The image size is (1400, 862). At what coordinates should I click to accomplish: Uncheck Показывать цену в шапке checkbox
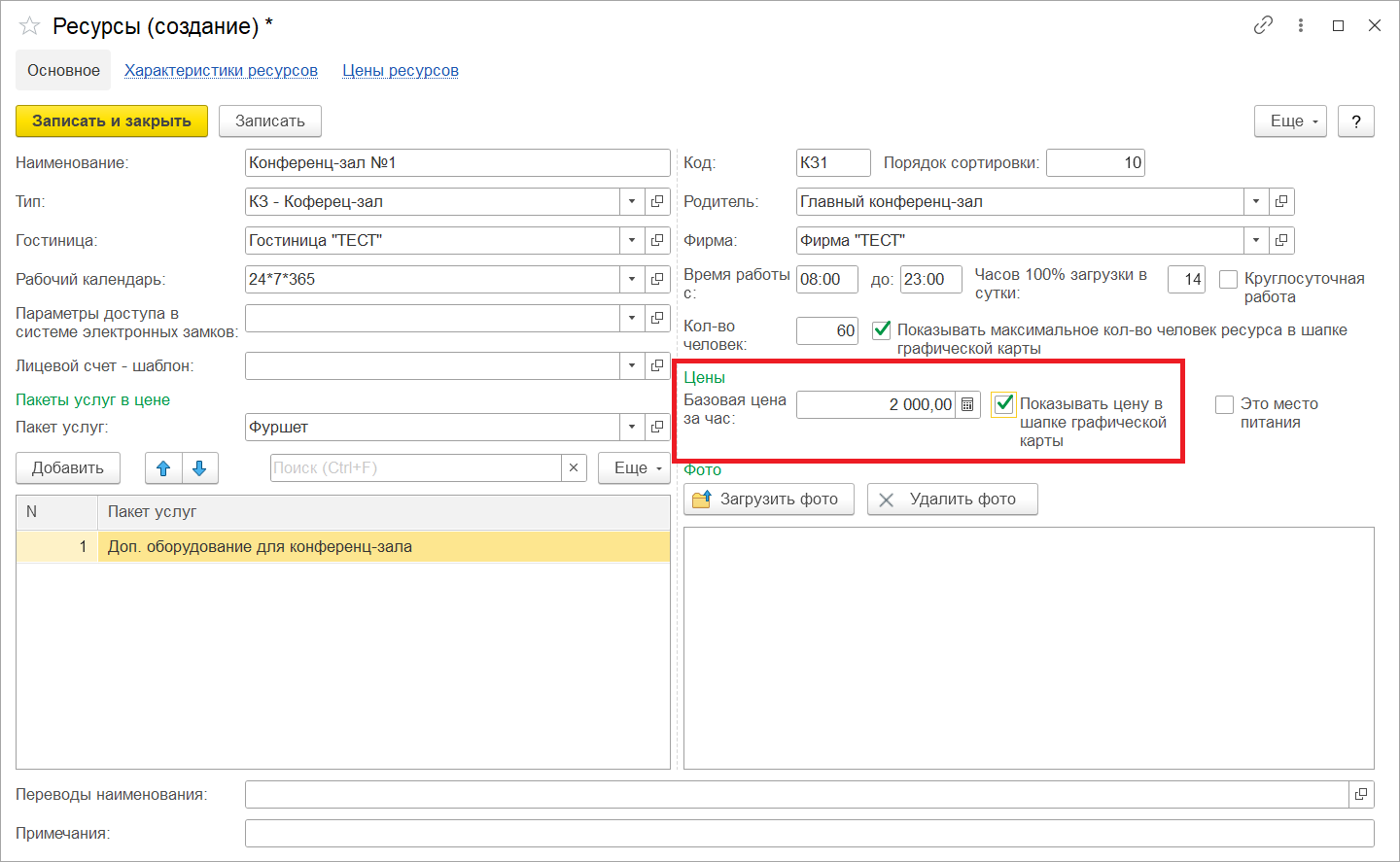[x=1004, y=404]
